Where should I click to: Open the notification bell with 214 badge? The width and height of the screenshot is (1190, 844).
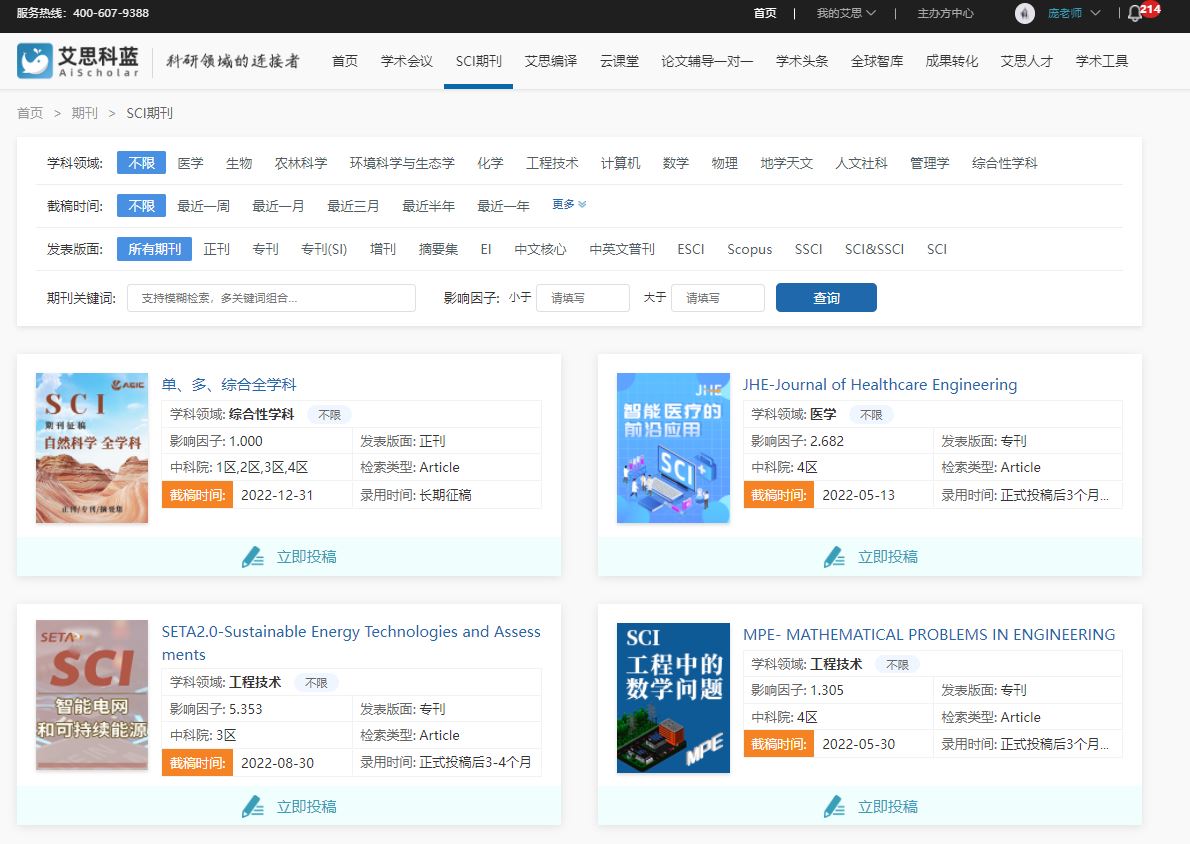1135,13
